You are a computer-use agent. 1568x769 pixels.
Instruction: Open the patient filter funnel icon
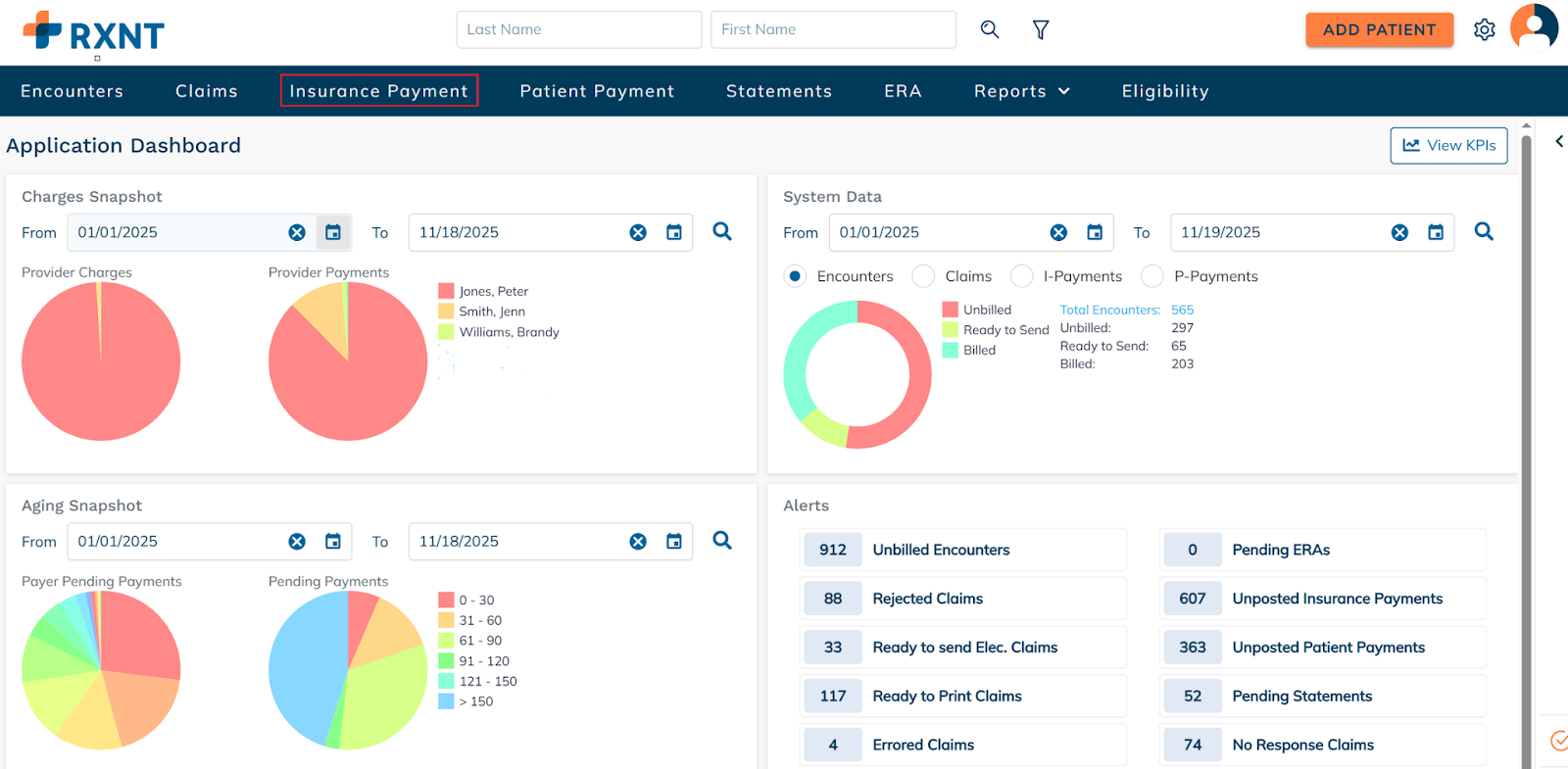[1041, 30]
